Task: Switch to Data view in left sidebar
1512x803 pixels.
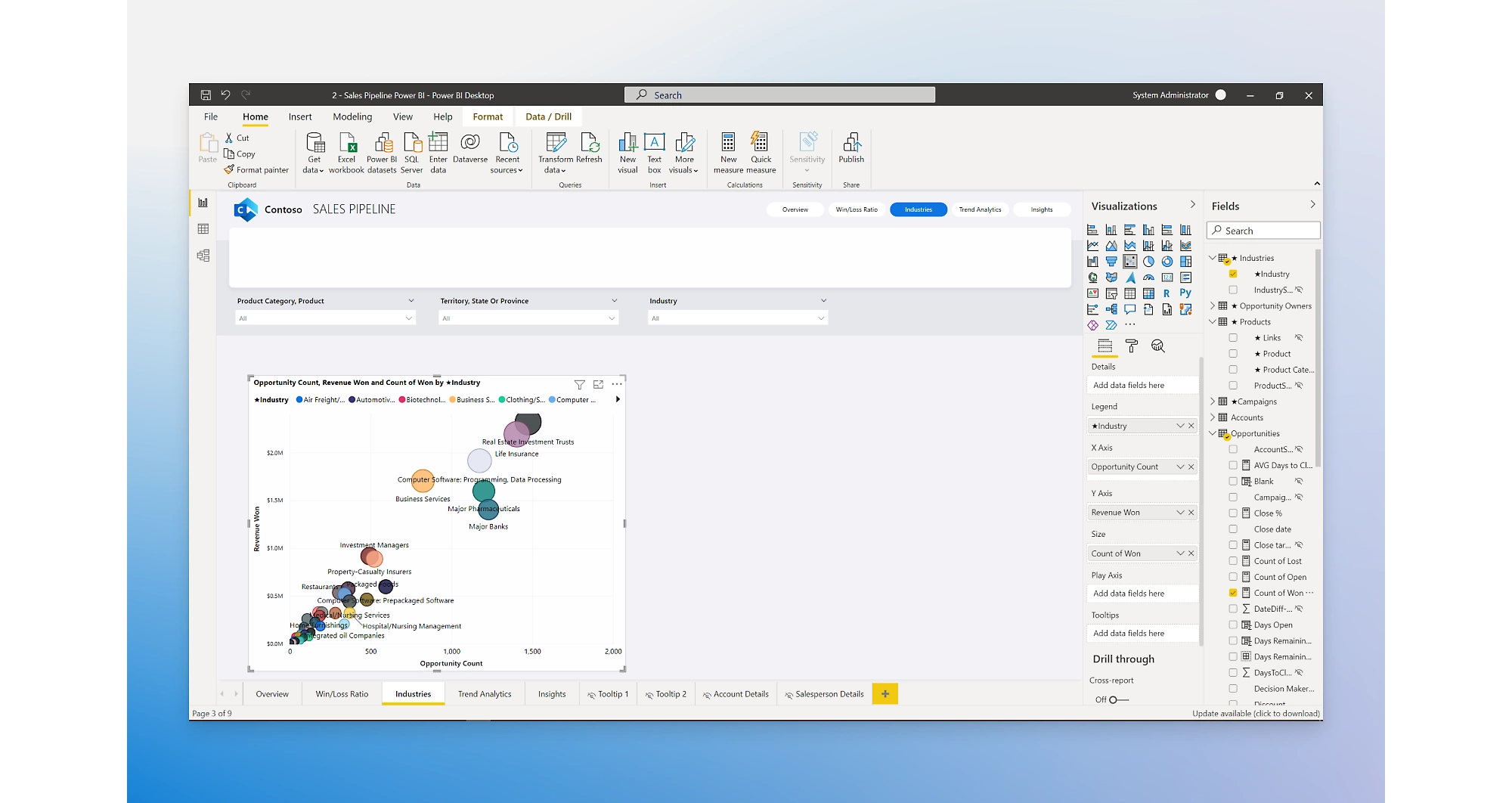Action: coord(203,229)
